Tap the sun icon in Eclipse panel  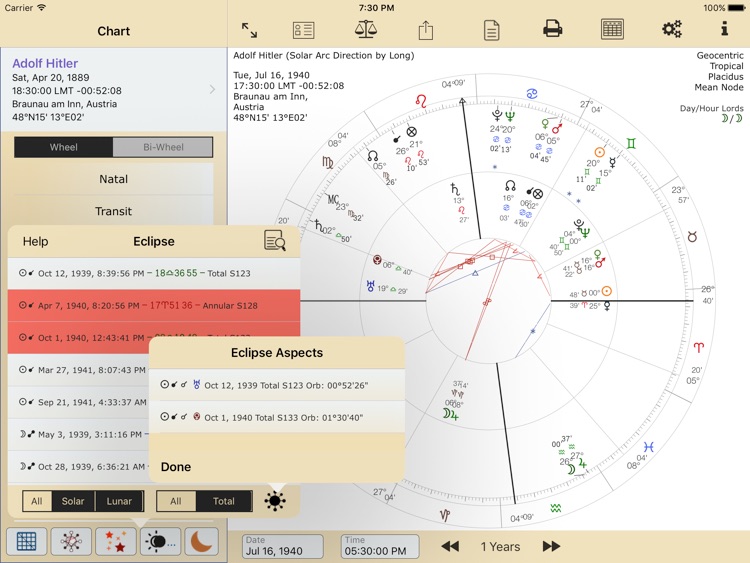275,501
